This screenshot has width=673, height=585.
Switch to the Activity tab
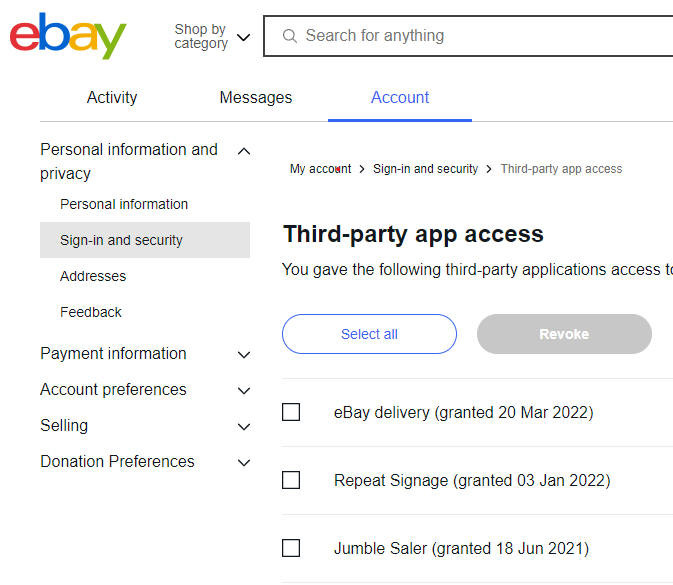coord(112,97)
